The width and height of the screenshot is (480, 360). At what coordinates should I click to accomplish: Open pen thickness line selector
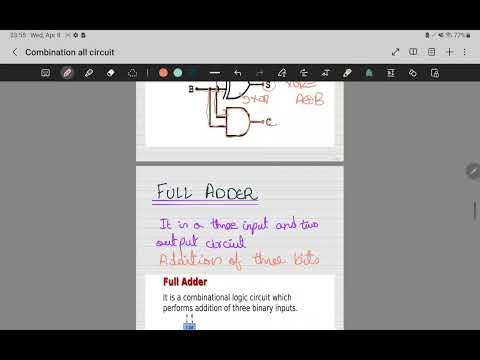(x=215, y=73)
